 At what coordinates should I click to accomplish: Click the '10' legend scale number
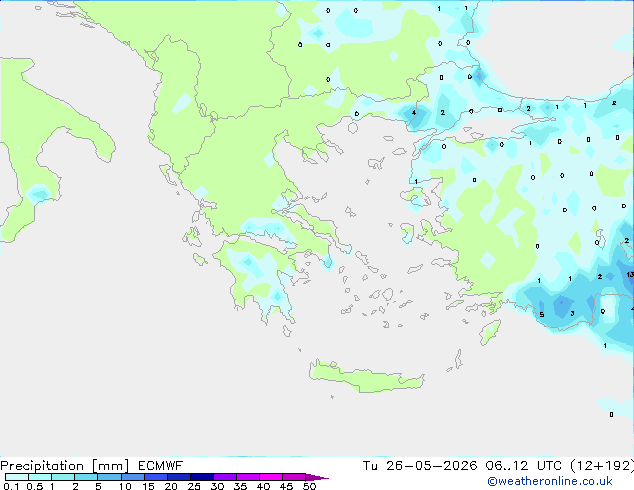[125, 486]
